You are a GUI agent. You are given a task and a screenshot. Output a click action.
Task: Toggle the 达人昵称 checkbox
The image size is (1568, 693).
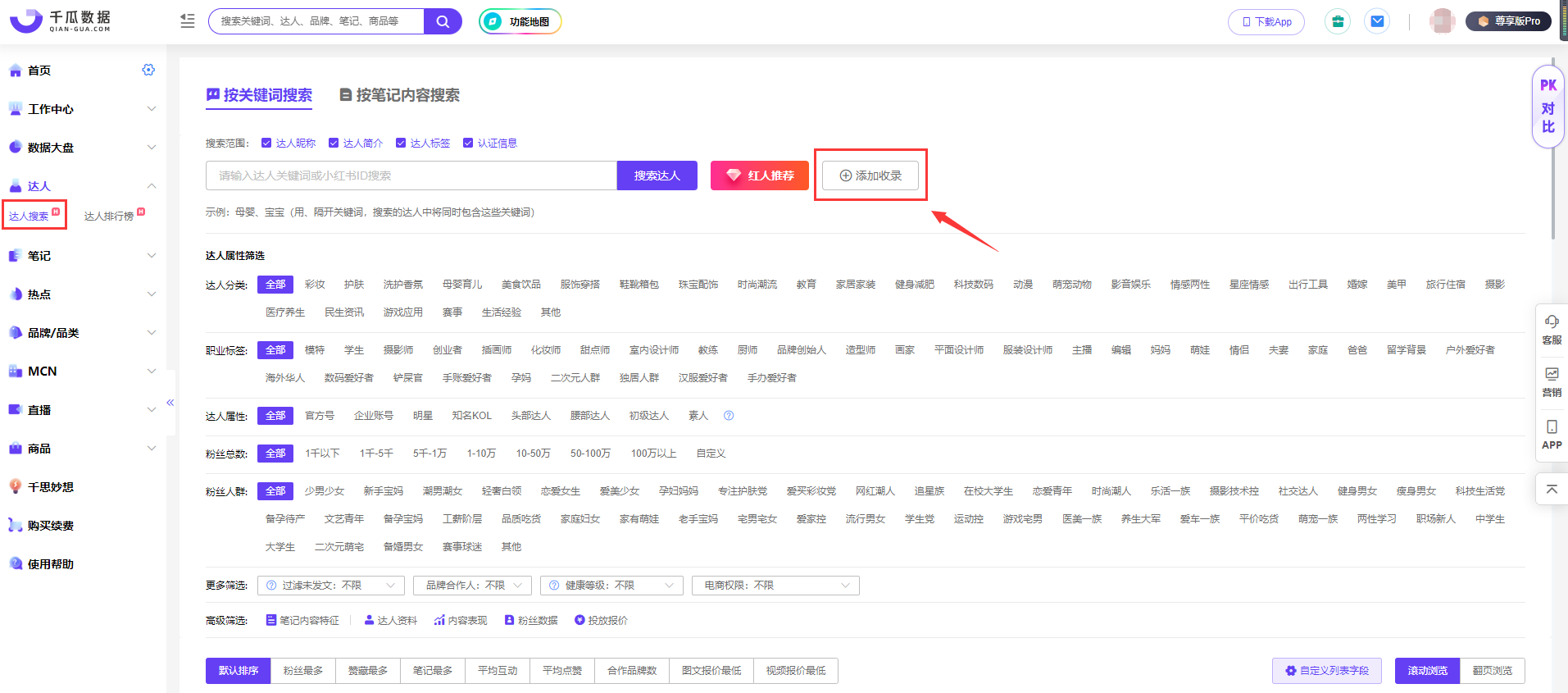pos(266,143)
